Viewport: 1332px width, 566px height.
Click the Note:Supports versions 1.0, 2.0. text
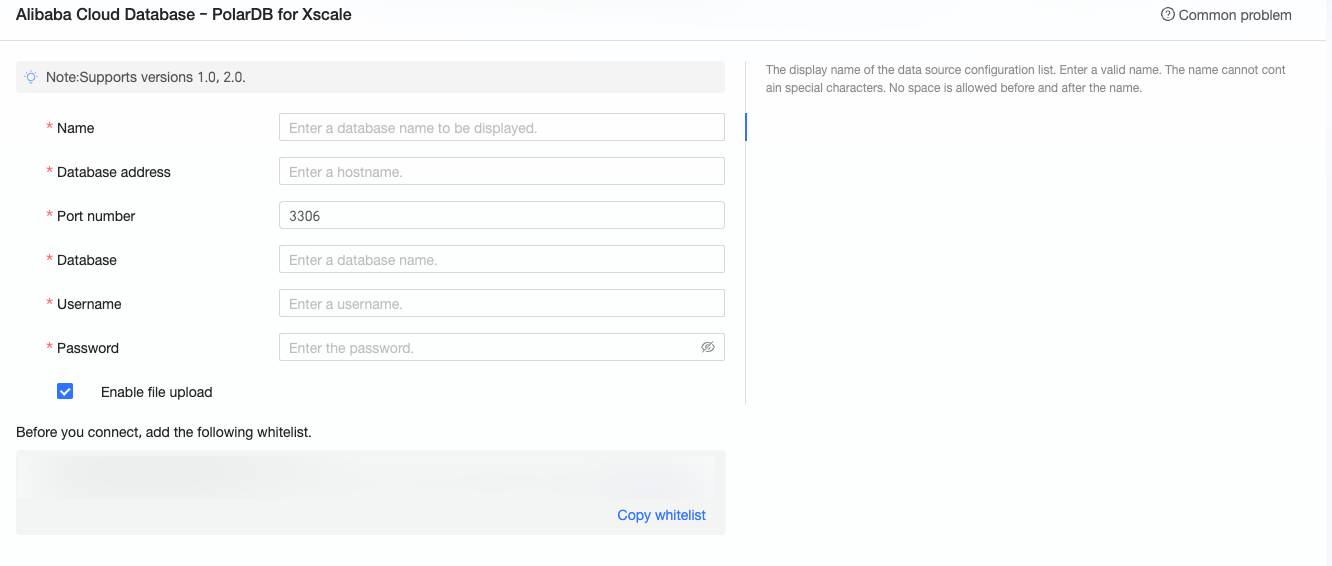(146, 77)
